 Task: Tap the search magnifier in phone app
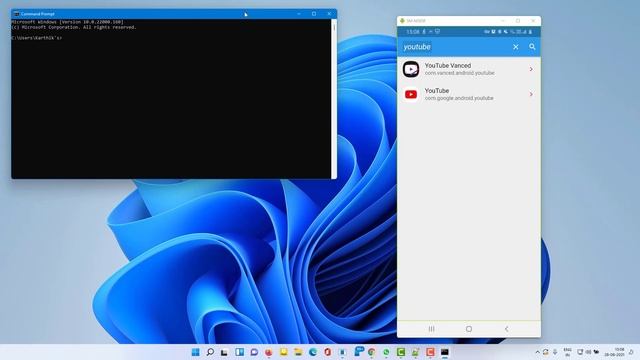[x=532, y=47]
